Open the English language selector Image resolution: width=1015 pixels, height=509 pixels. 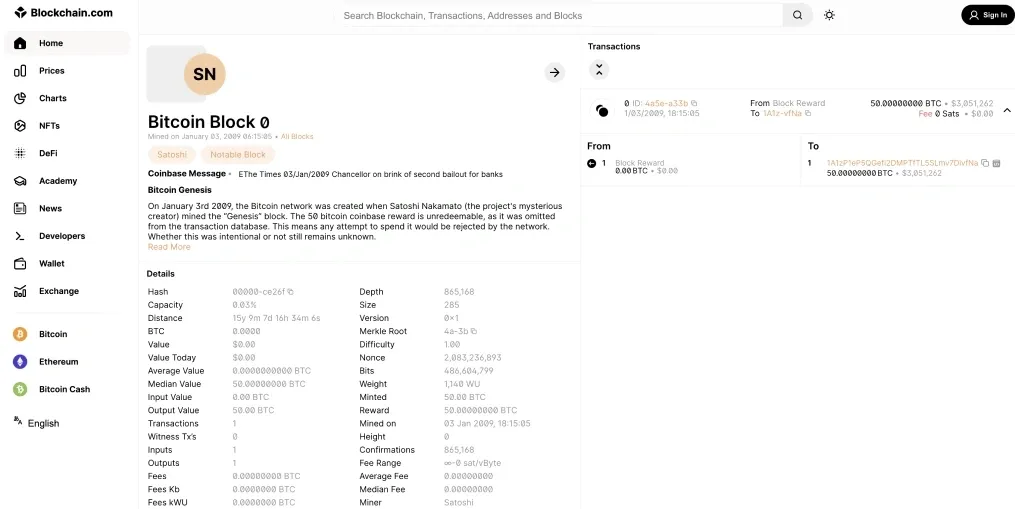tap(36, 423)
